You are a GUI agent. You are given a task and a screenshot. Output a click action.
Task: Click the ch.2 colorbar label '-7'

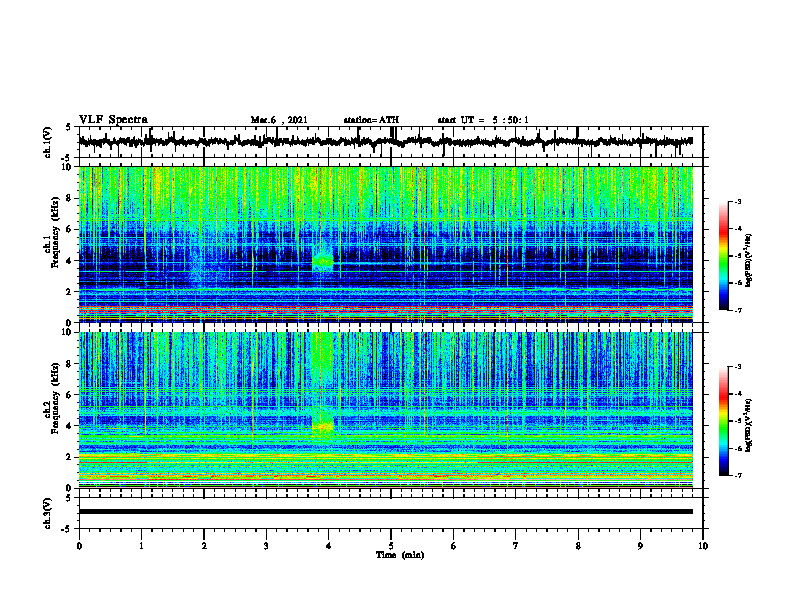(x=737, y=476)
